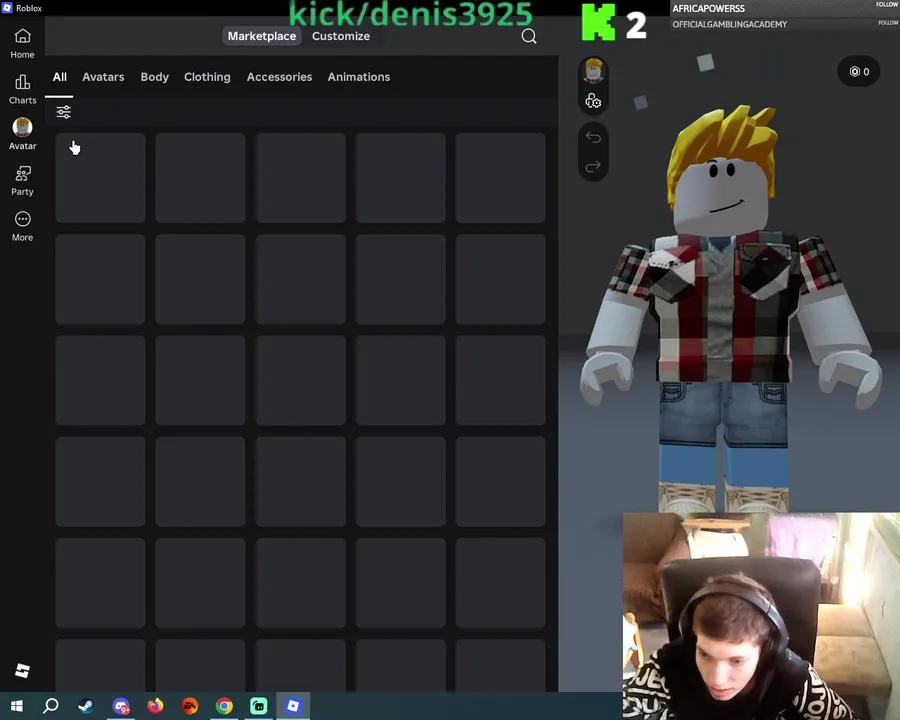
Task: Open the Party sidebar item
Action: 22,180
